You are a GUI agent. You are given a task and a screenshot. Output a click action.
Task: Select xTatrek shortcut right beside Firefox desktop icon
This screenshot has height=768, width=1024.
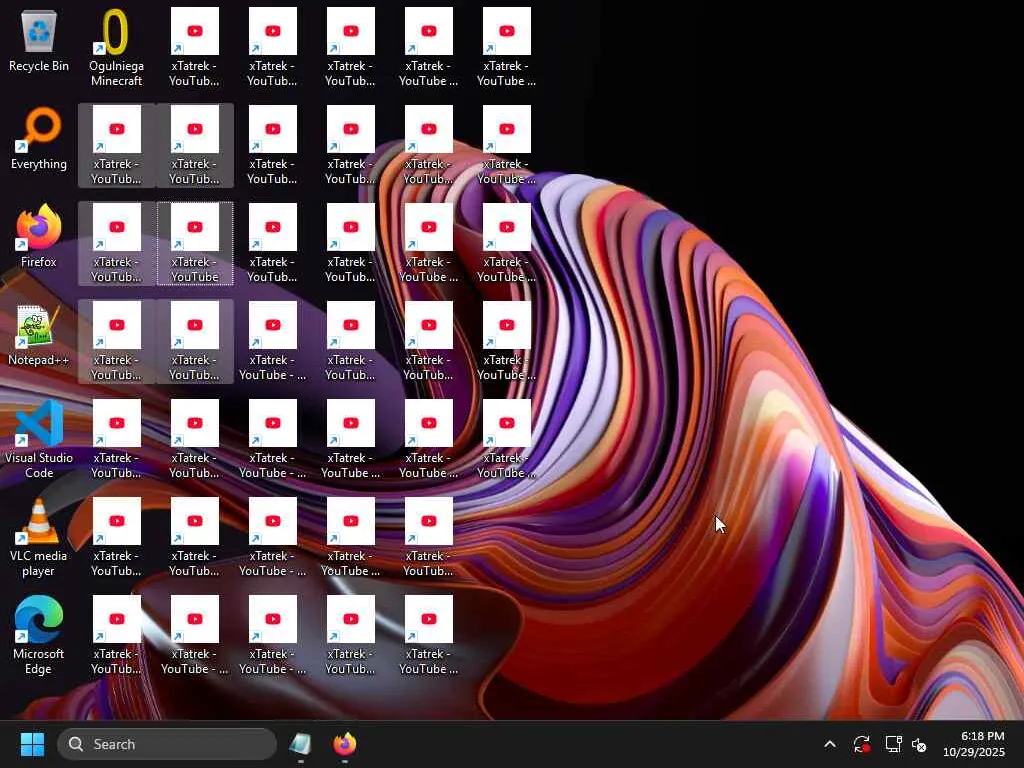pos(116,243)
